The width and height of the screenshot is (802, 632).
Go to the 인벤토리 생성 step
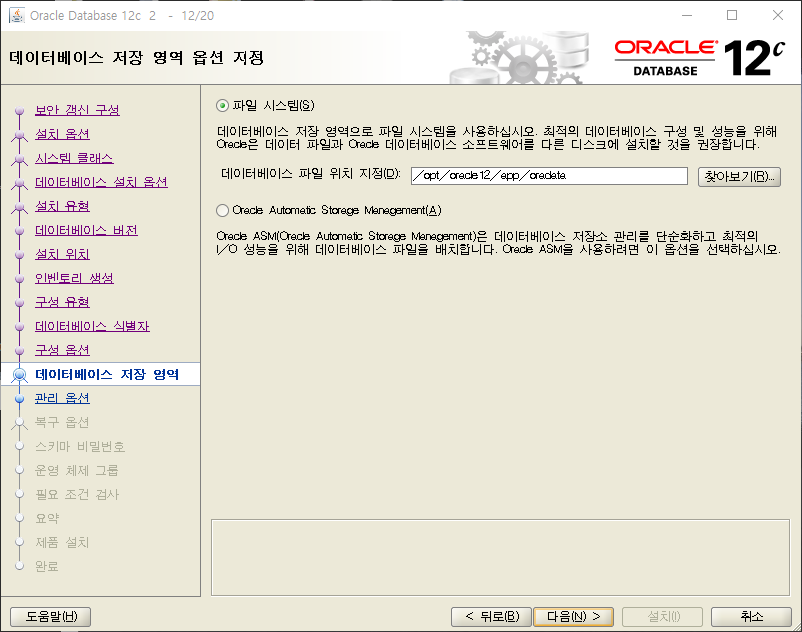click(x=74, y=278)
